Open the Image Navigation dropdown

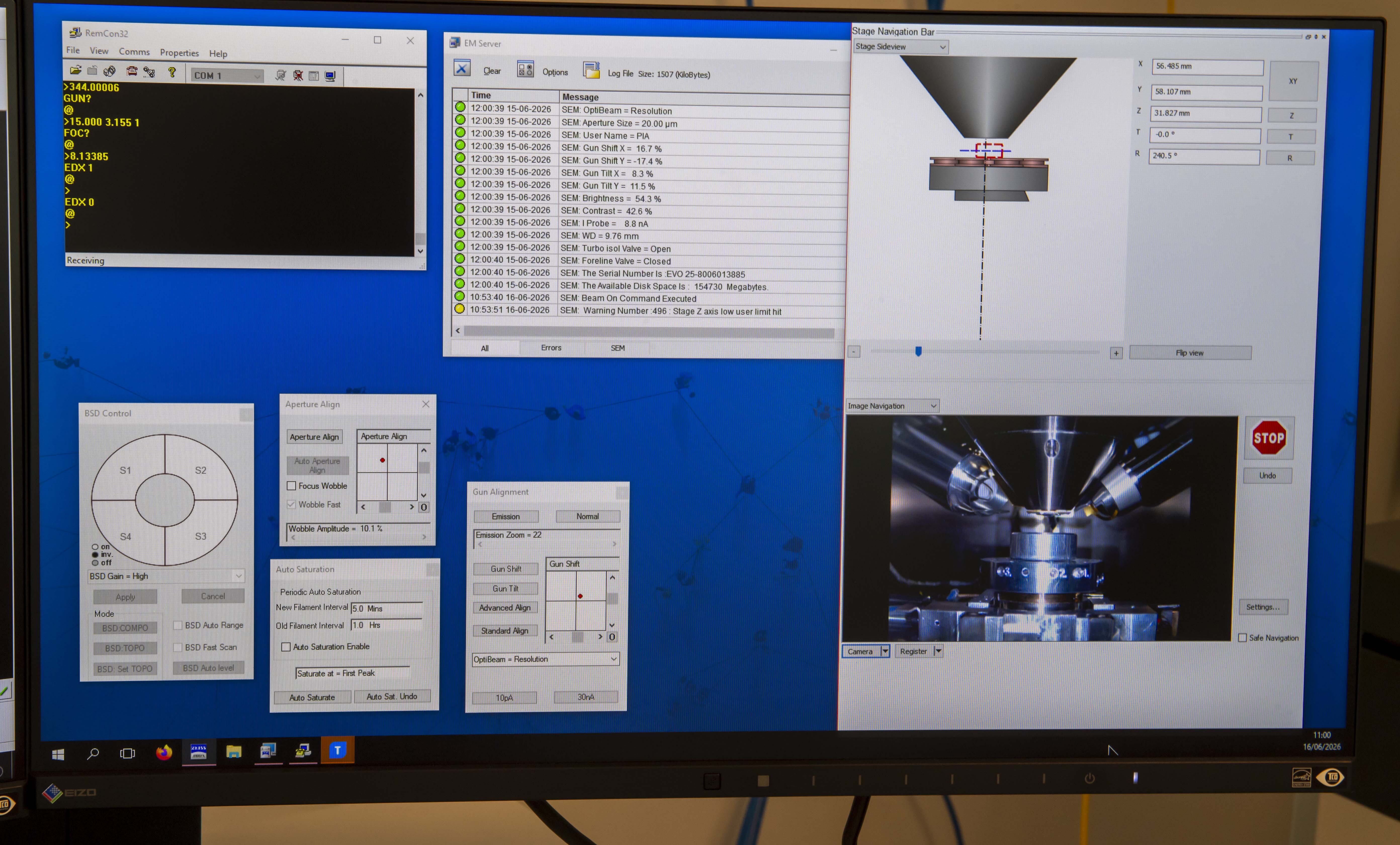point(892,406)
